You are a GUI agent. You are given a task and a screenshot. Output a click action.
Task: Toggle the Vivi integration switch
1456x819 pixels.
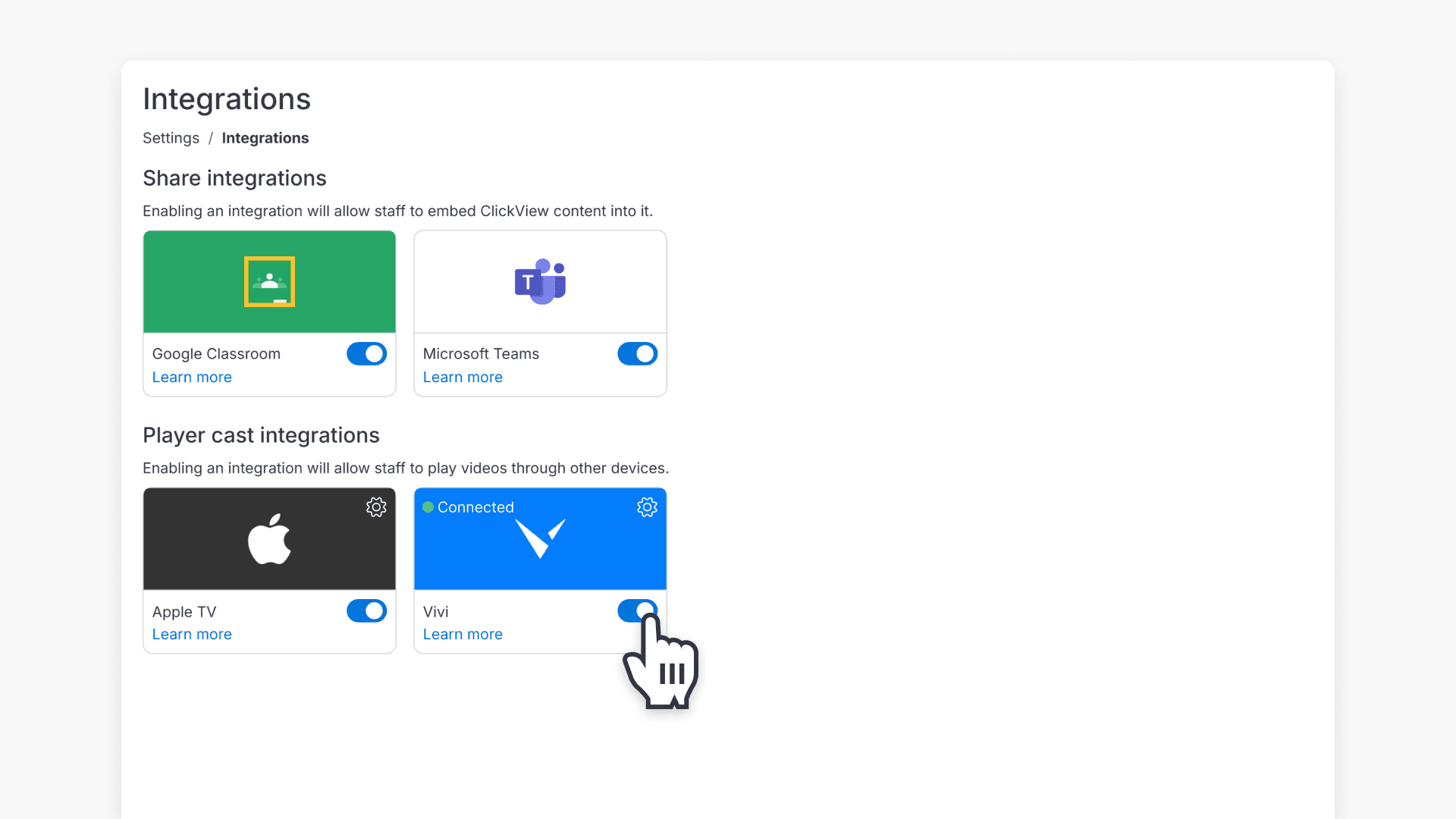point(637,611)
